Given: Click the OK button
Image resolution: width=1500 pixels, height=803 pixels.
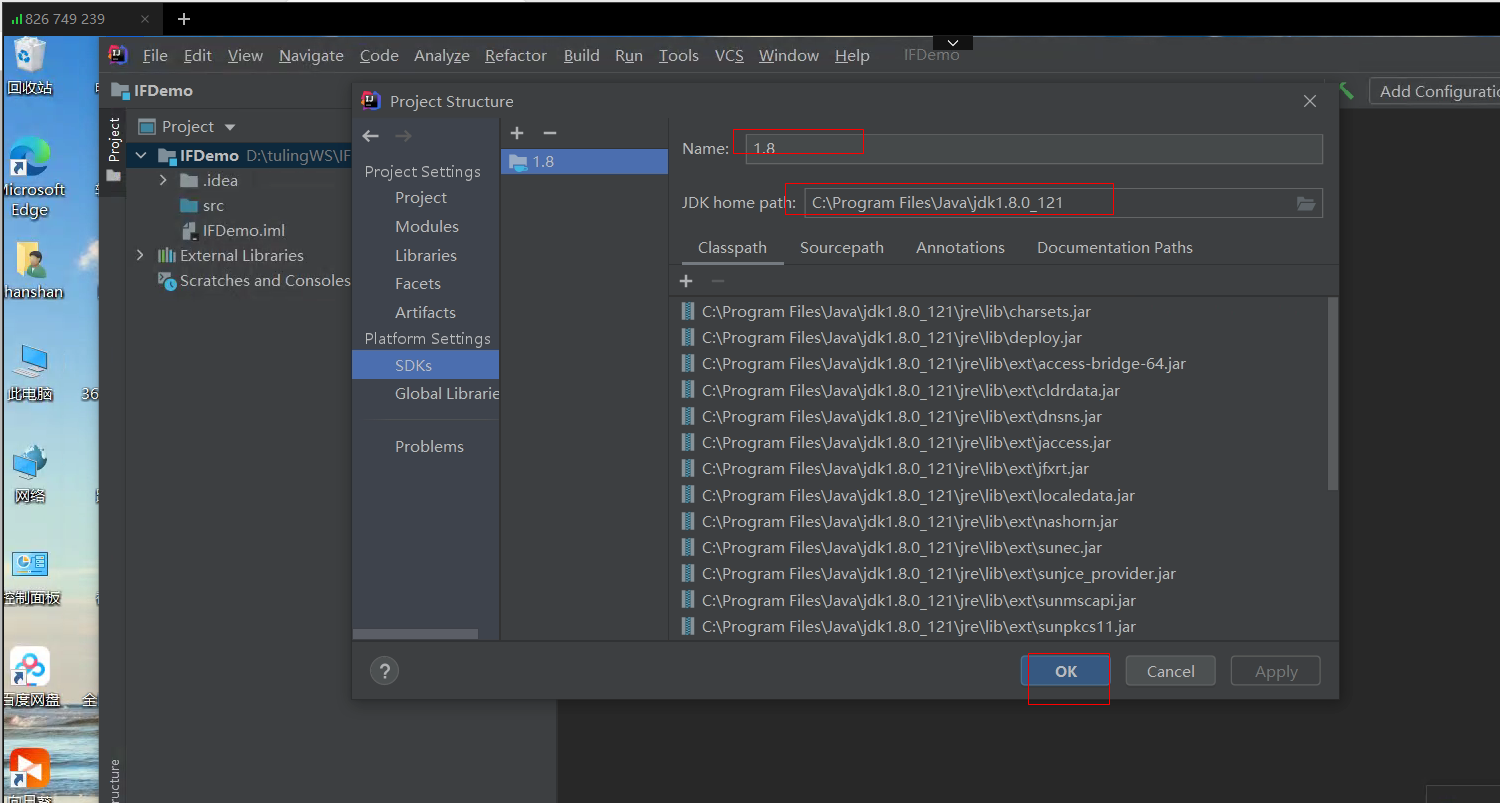Looking at the screenshot, I should pyautogui.click(x=1066, y=671).
